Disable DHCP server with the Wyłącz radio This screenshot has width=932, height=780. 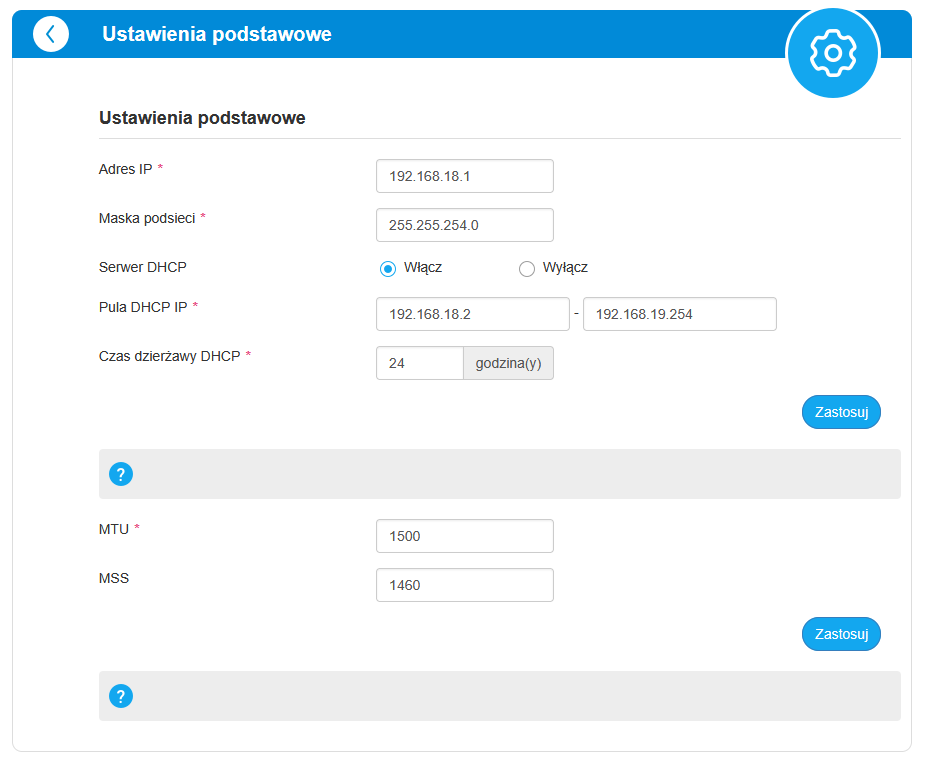[527, 268]
